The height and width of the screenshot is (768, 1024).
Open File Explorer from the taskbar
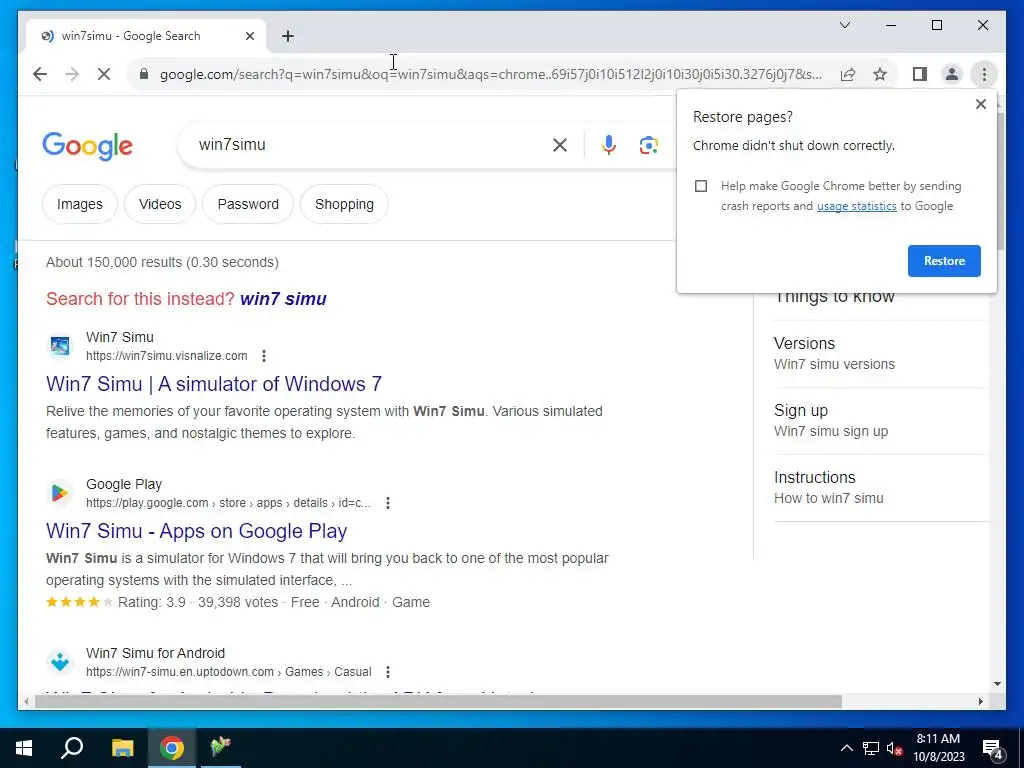point(122,748)
